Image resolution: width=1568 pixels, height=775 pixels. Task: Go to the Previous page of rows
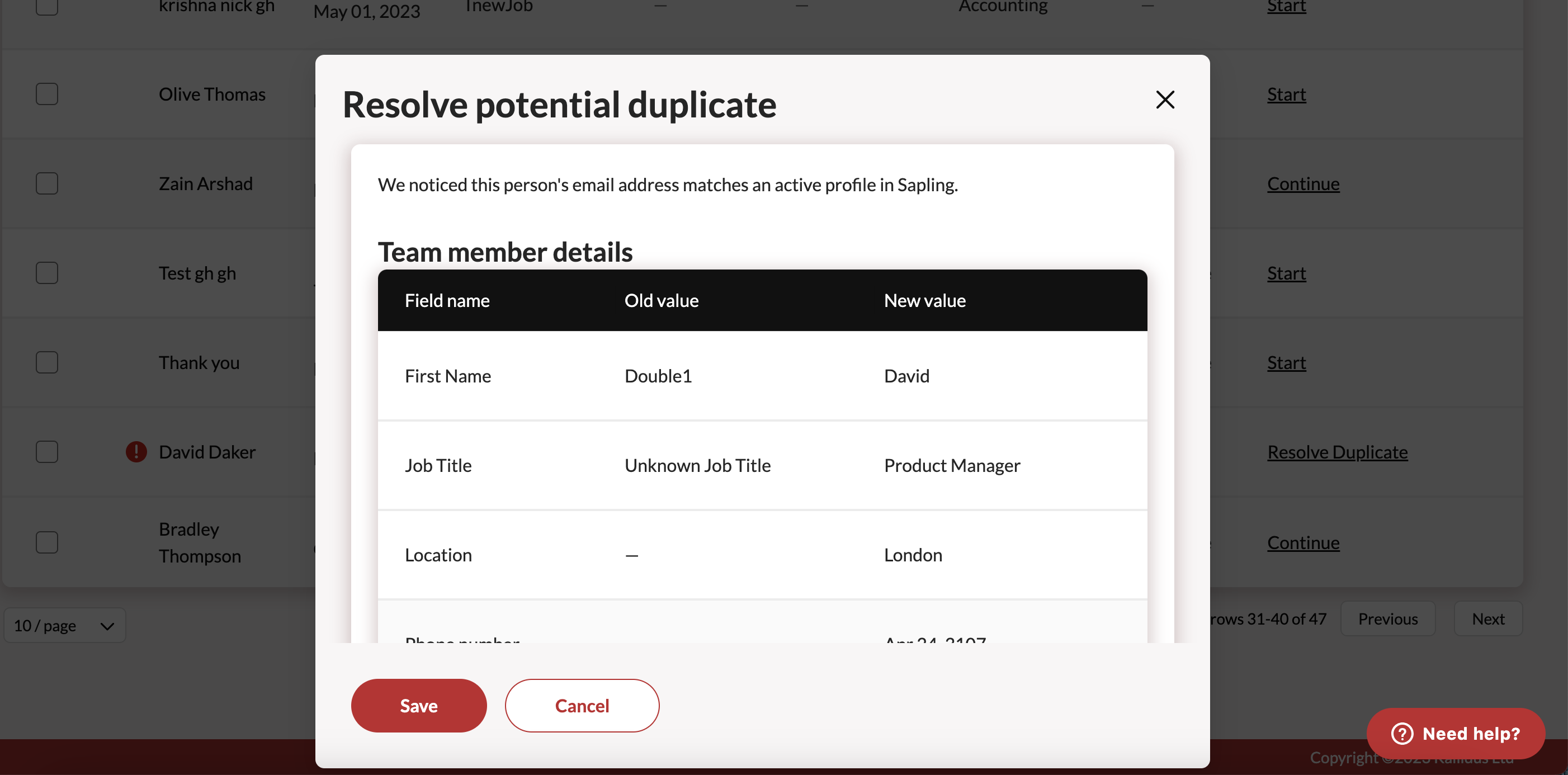1387,618
